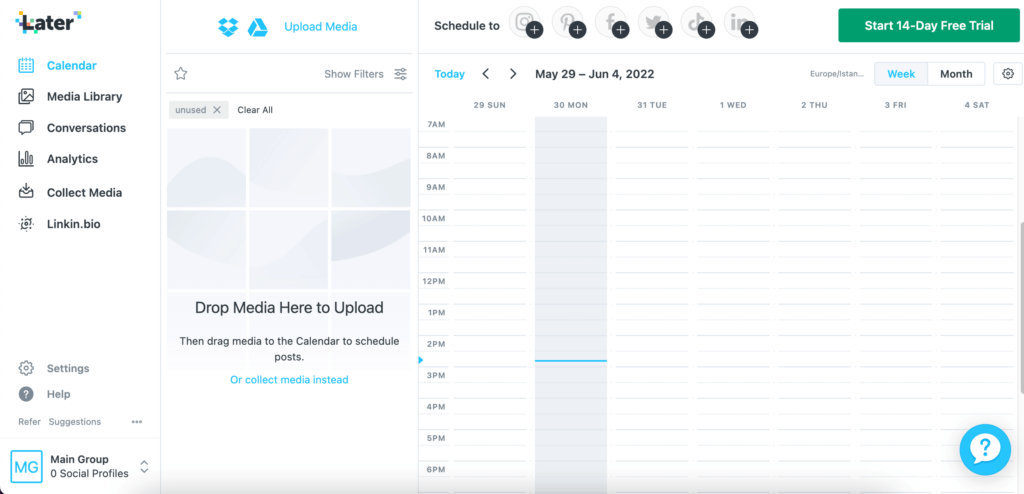Image resolution: width=1024 pixels, height=494 pixels.
Task: Switch to Week view
Action: coord(901,74)
